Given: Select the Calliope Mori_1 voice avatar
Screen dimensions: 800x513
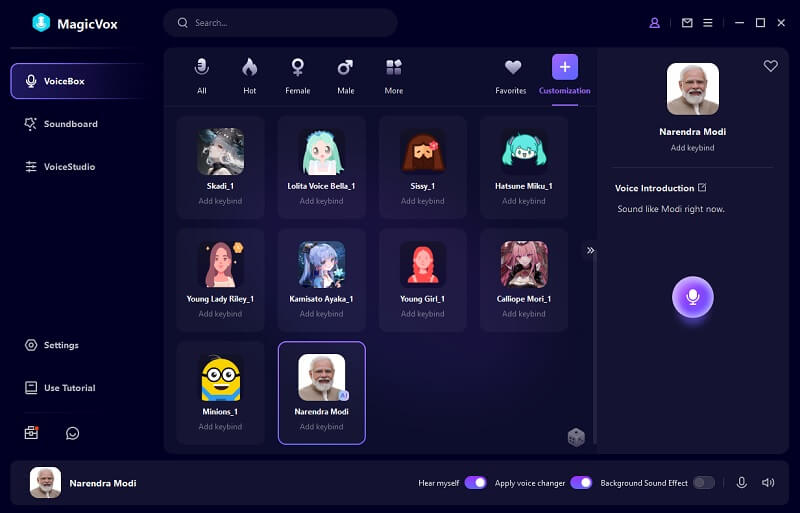Looking at the screenshot, I should click(523, 264).
